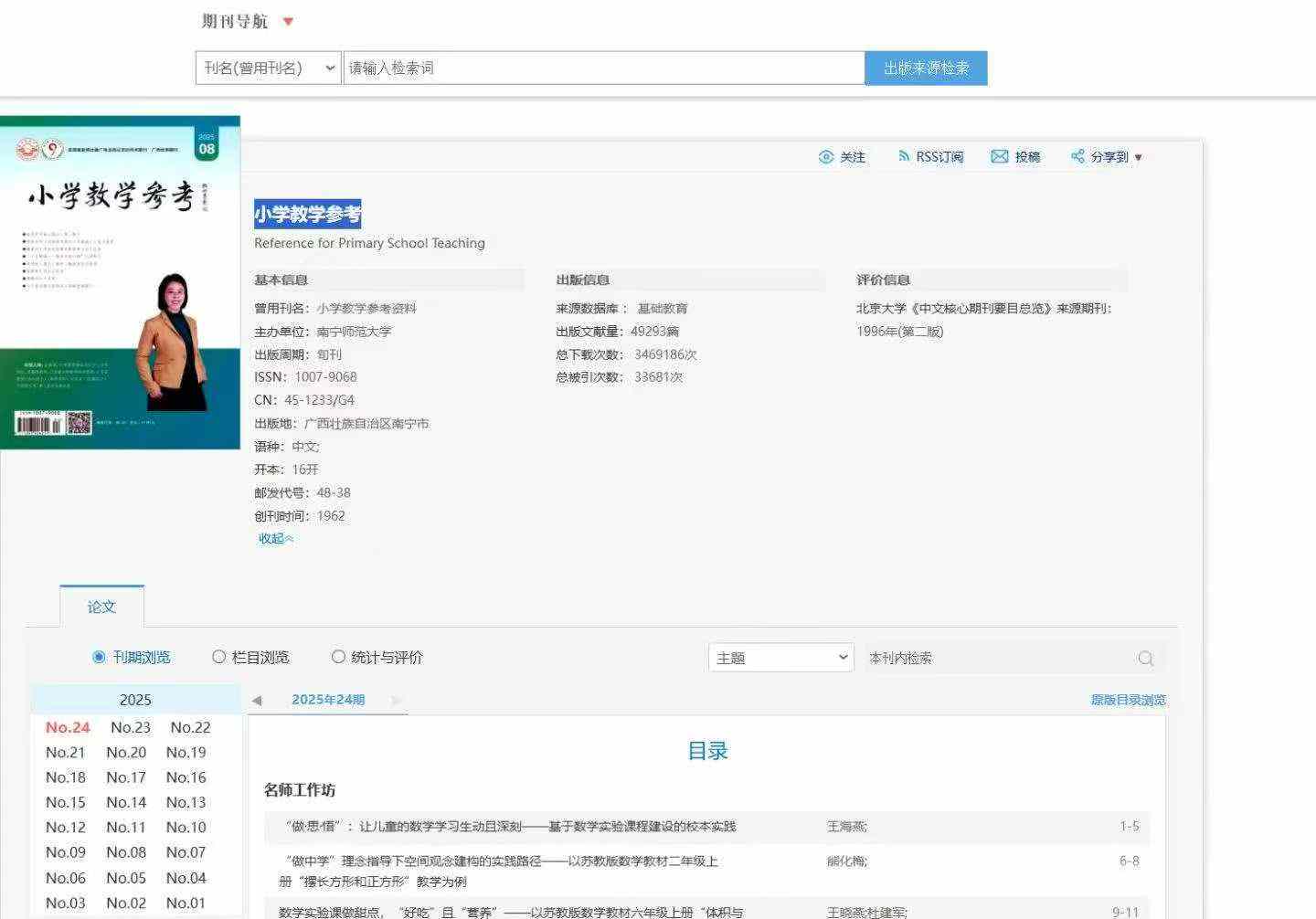Click 出版来源检索 button

pos(926,69)
